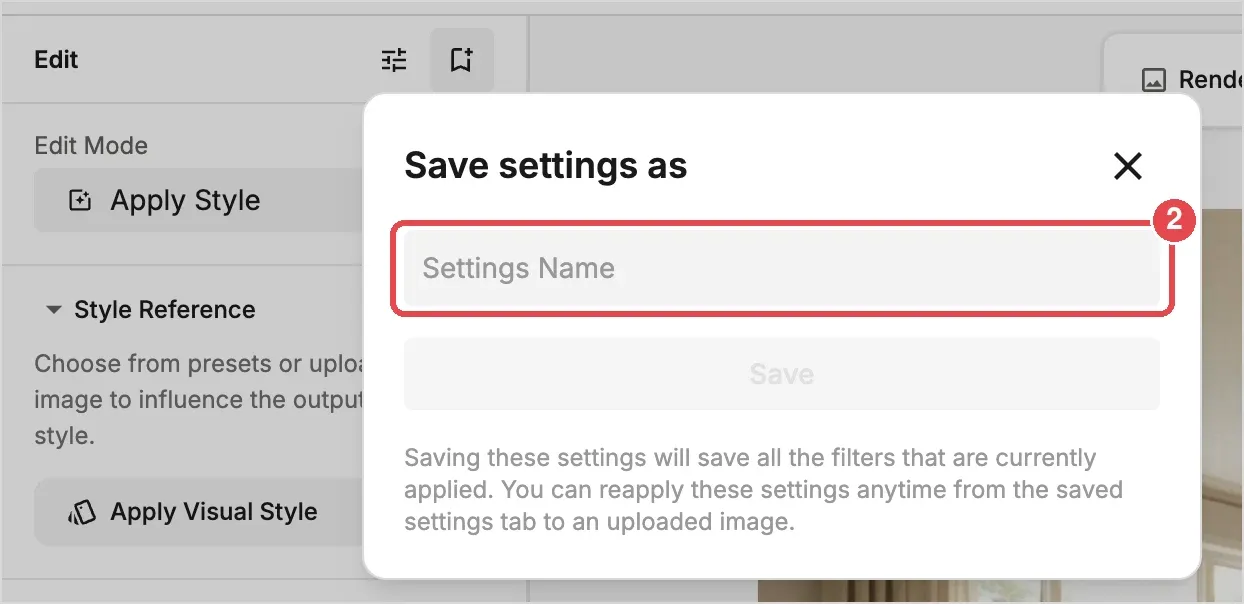Open the adjustments sliders icon beside Edit
The image size is (1244, 604).
(x=395, y=60)
